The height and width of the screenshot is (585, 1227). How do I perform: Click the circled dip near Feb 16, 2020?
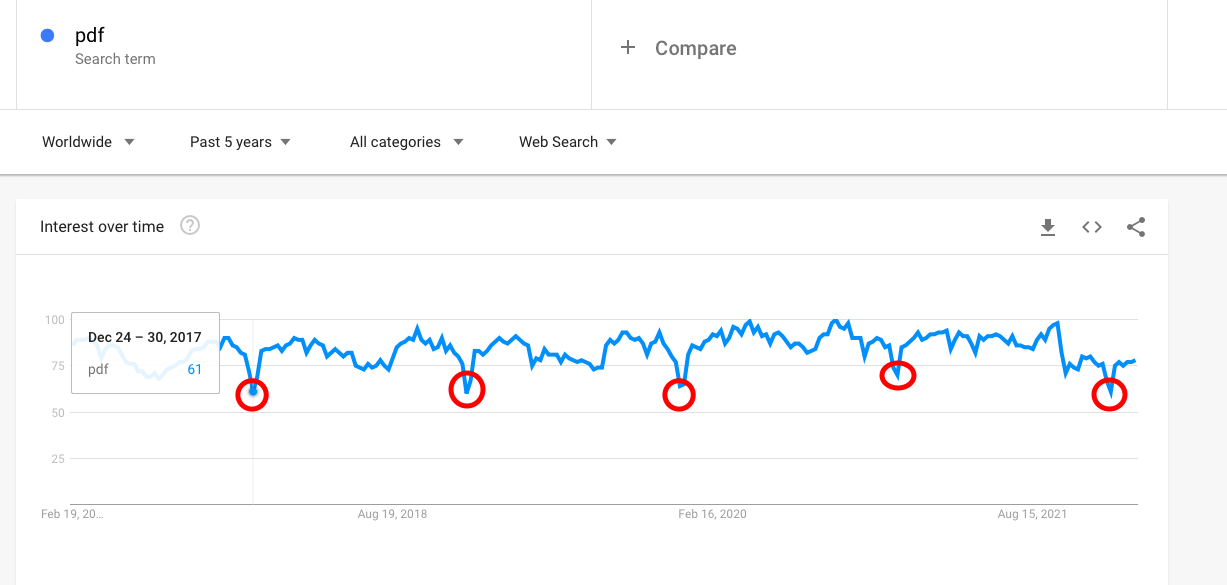point(679,395)
